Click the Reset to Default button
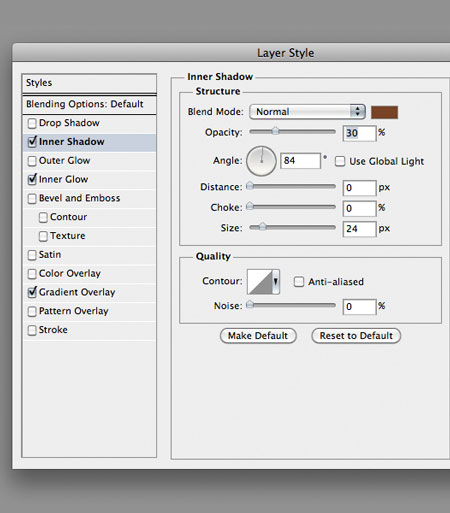Viewport: 450px width, 513px height. tap(356, 336)
